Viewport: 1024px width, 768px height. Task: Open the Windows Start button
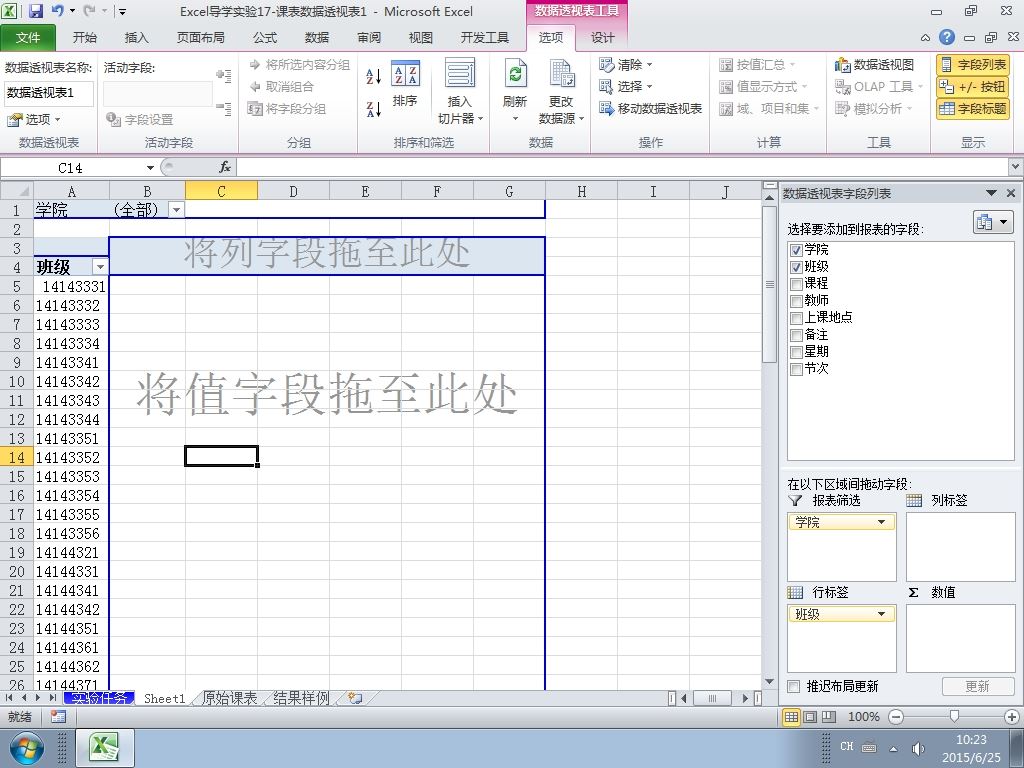click(26, 748)
